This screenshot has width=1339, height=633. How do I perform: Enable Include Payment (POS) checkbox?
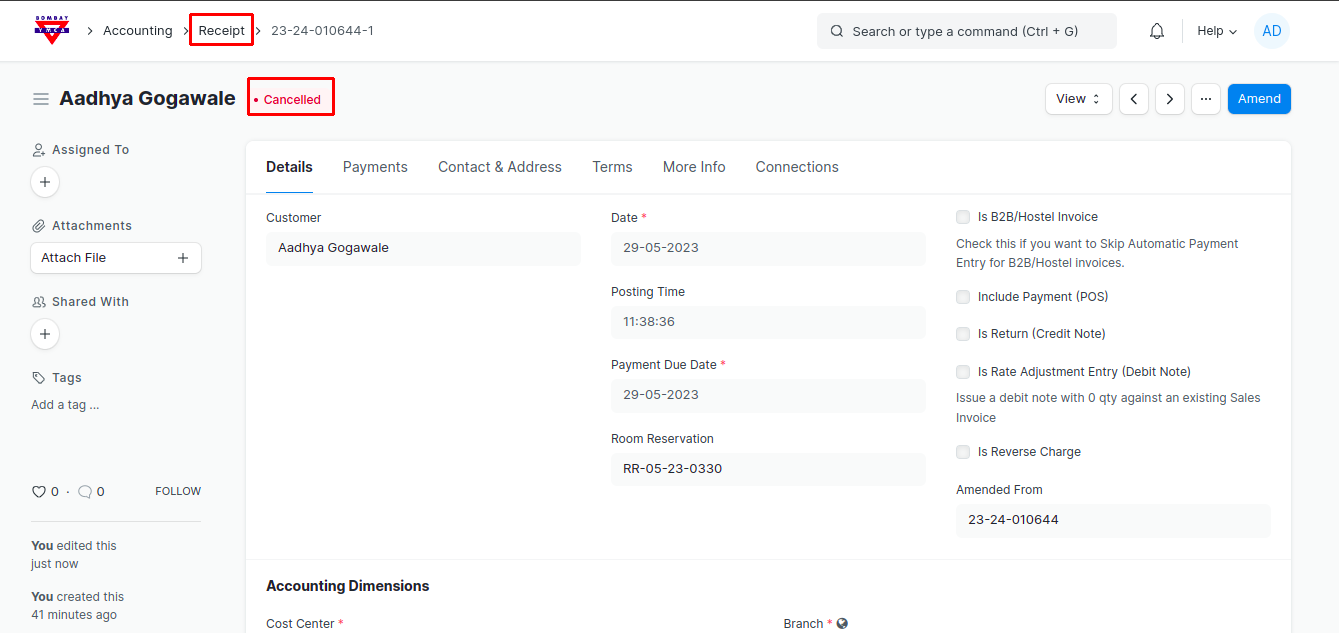[963, 297]
